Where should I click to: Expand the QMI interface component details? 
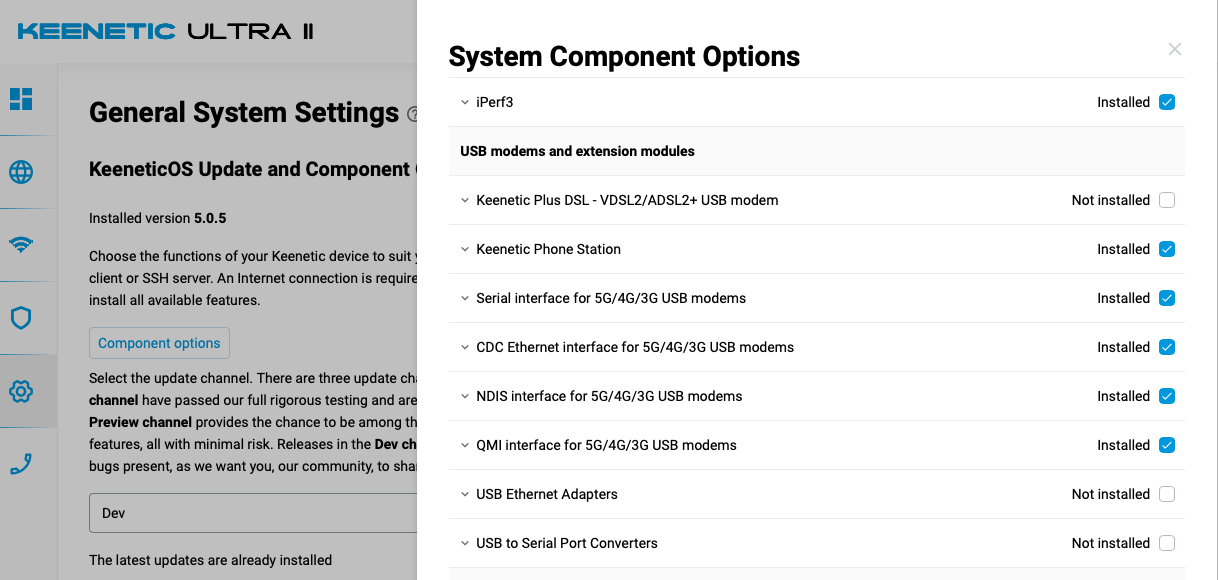pyautogui.click(x=465, y=445)
